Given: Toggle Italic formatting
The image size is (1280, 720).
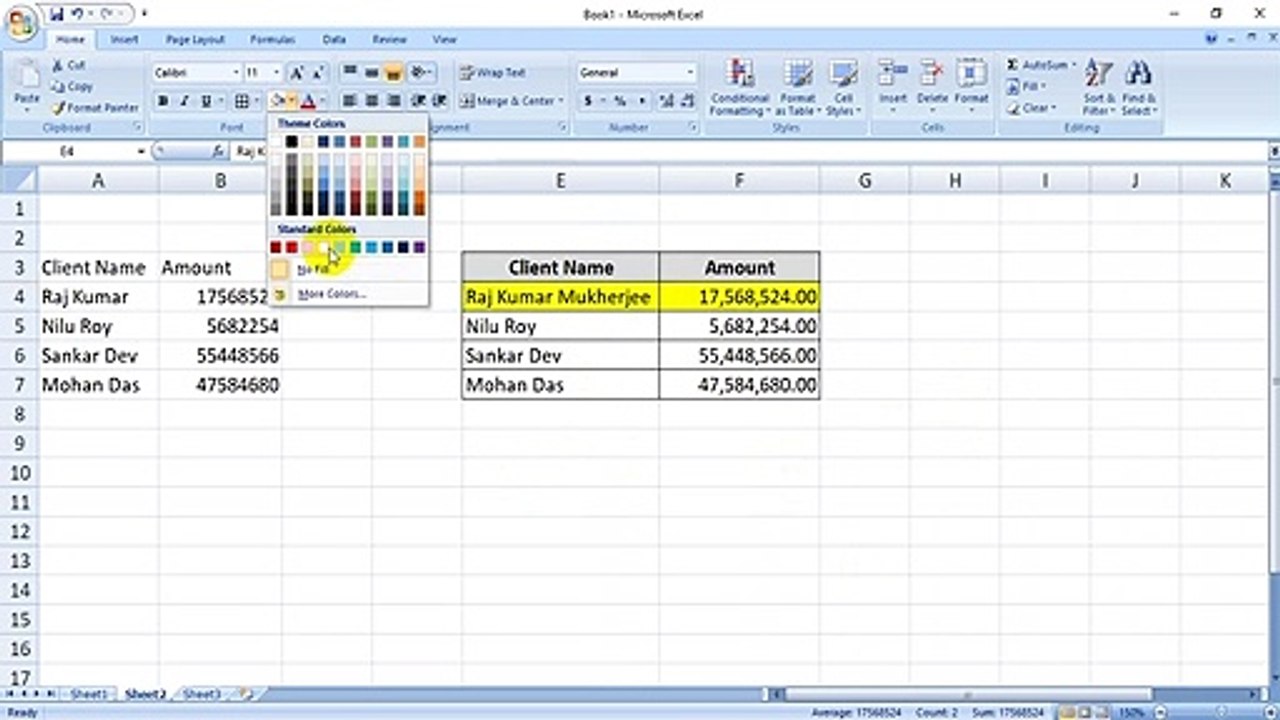Looking at the screenshot, I should click(x=185, y=101).
